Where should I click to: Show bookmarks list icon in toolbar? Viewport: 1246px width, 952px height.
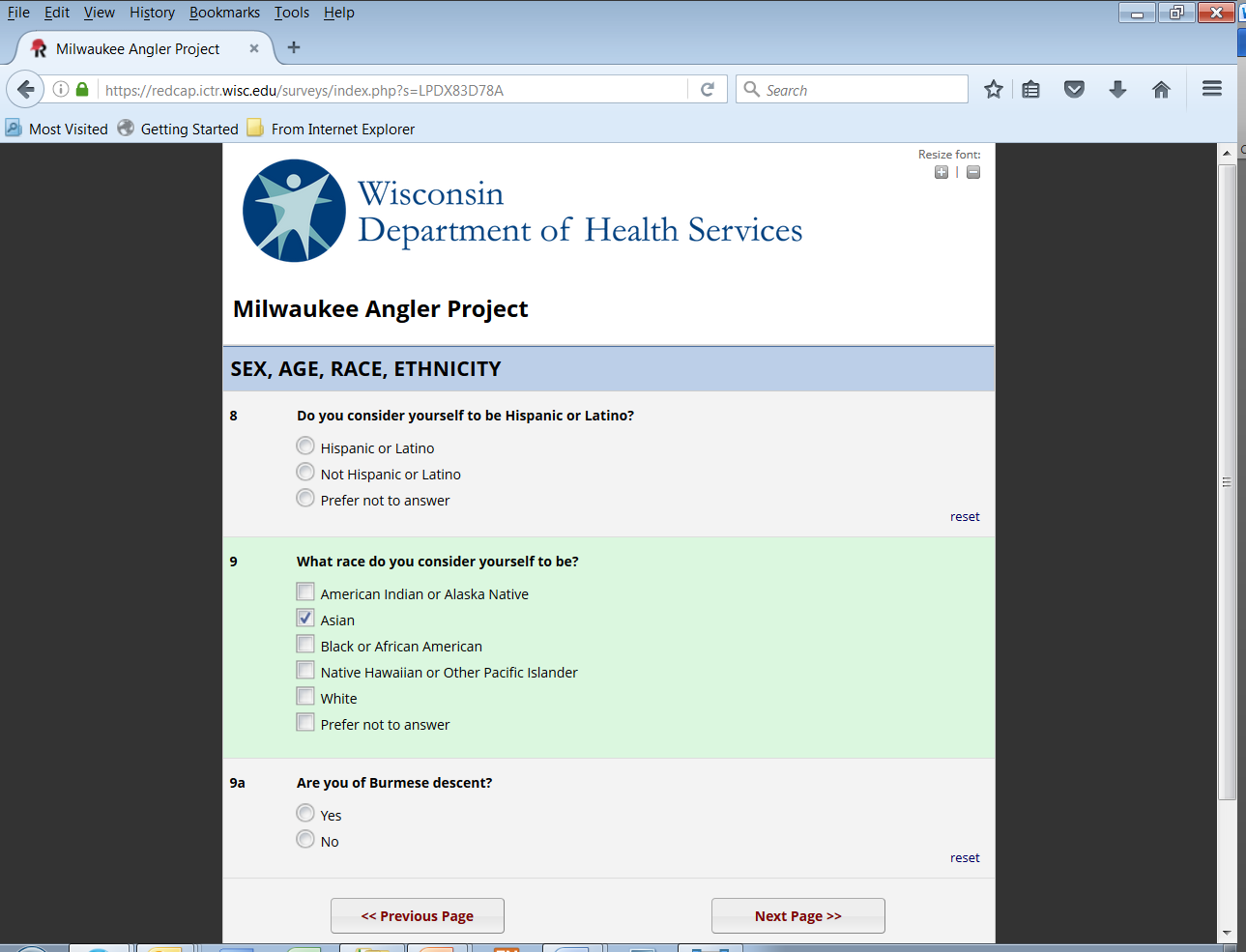tap(1031, 90)
